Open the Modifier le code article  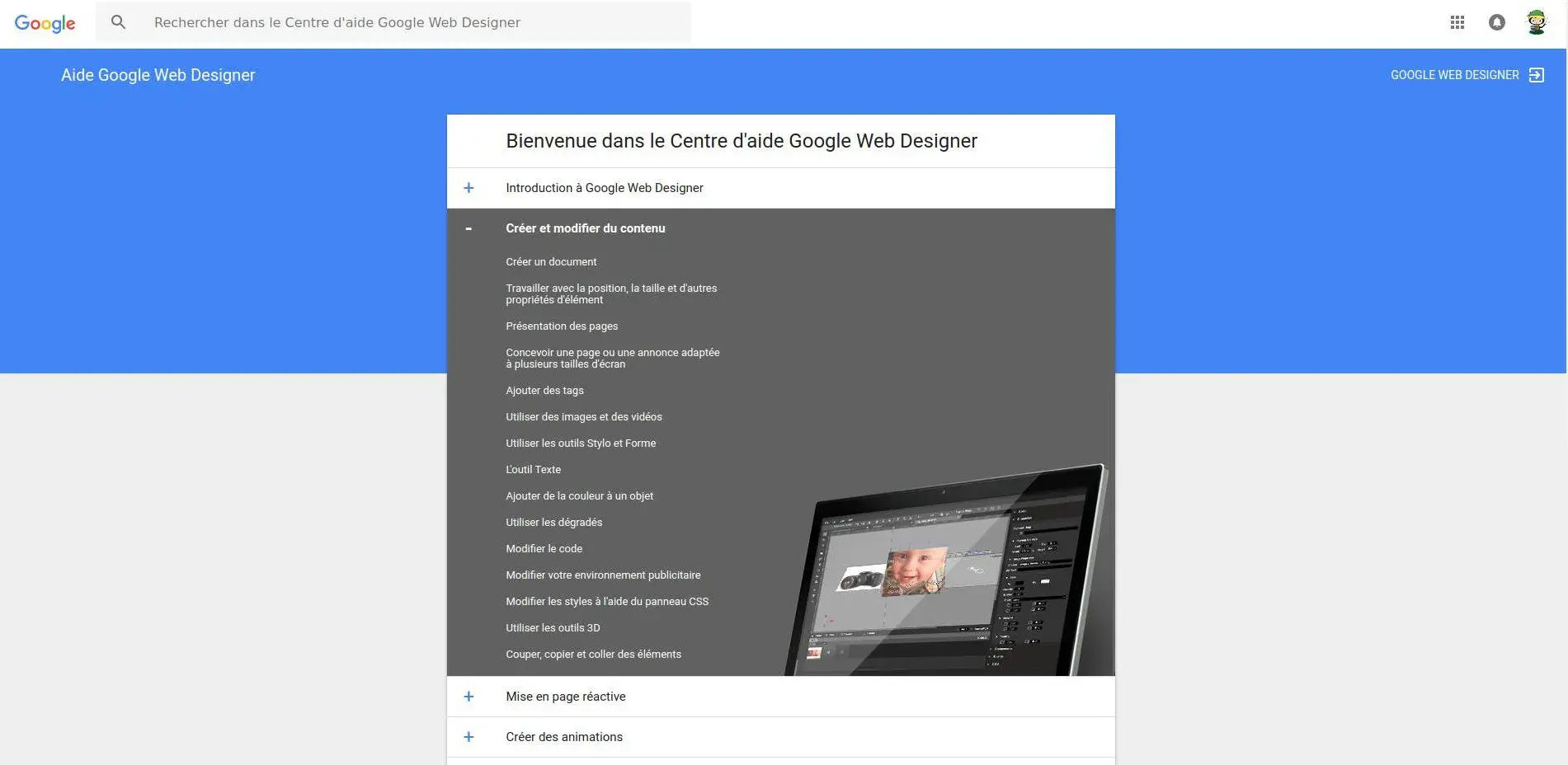(544, 549)
